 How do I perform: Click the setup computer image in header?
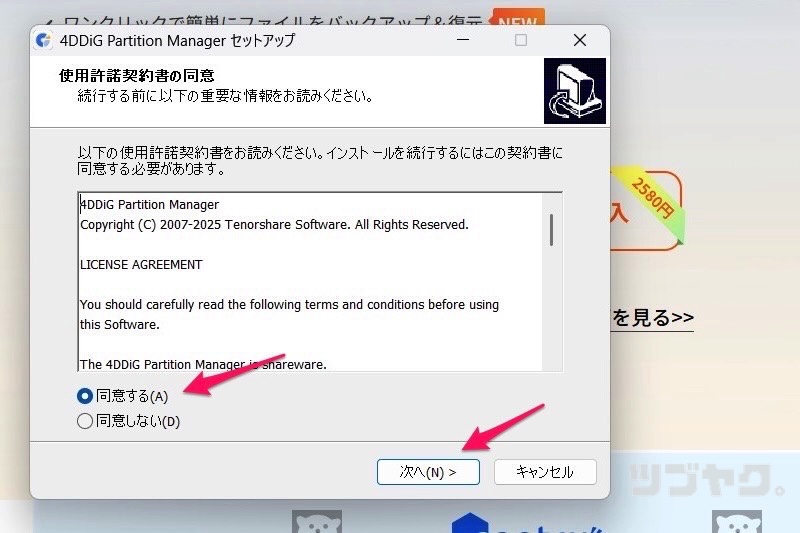575,91
